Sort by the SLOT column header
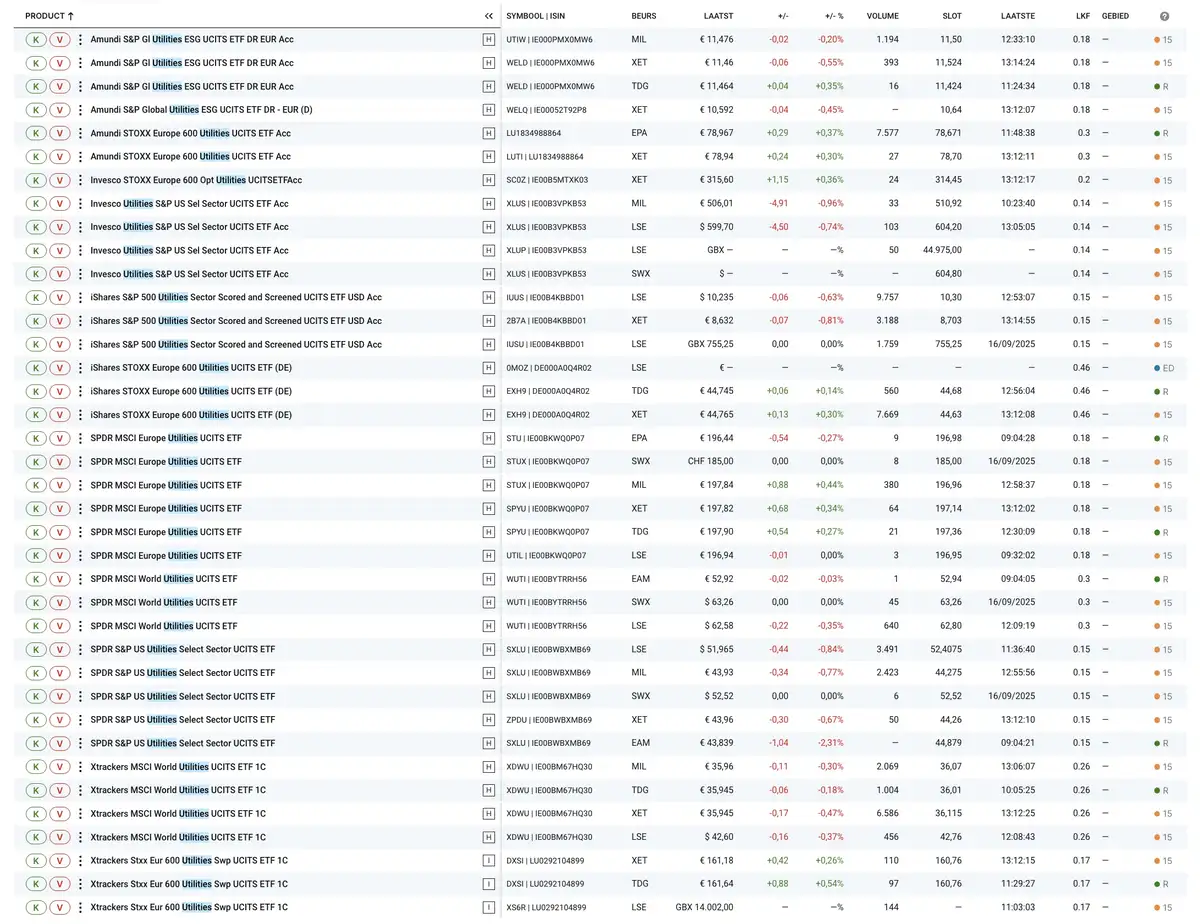The height and width of the screenshot is (924, 1200). pos(952,16)
